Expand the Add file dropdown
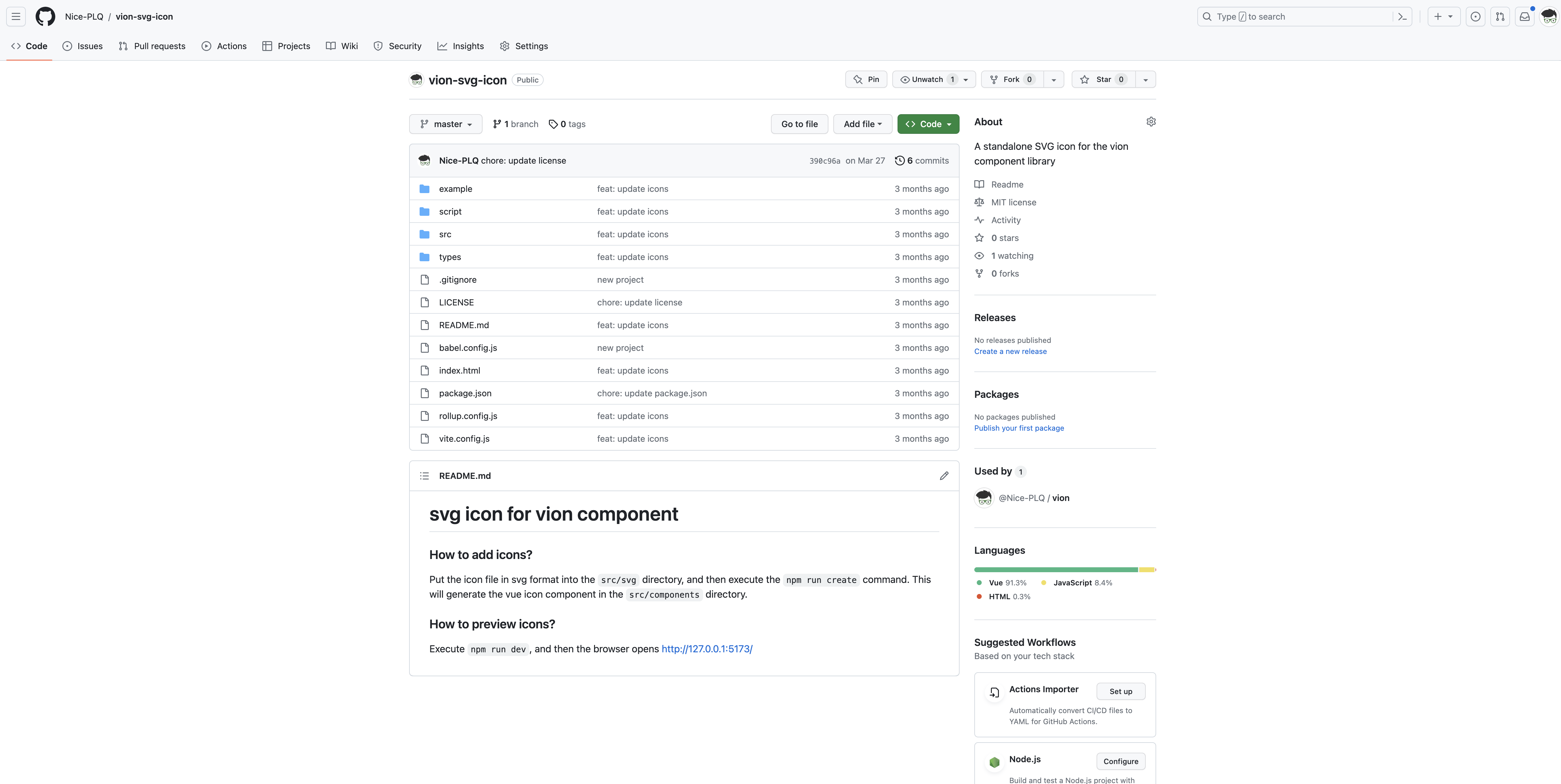The image size is (1561, 784). [863, 124]
